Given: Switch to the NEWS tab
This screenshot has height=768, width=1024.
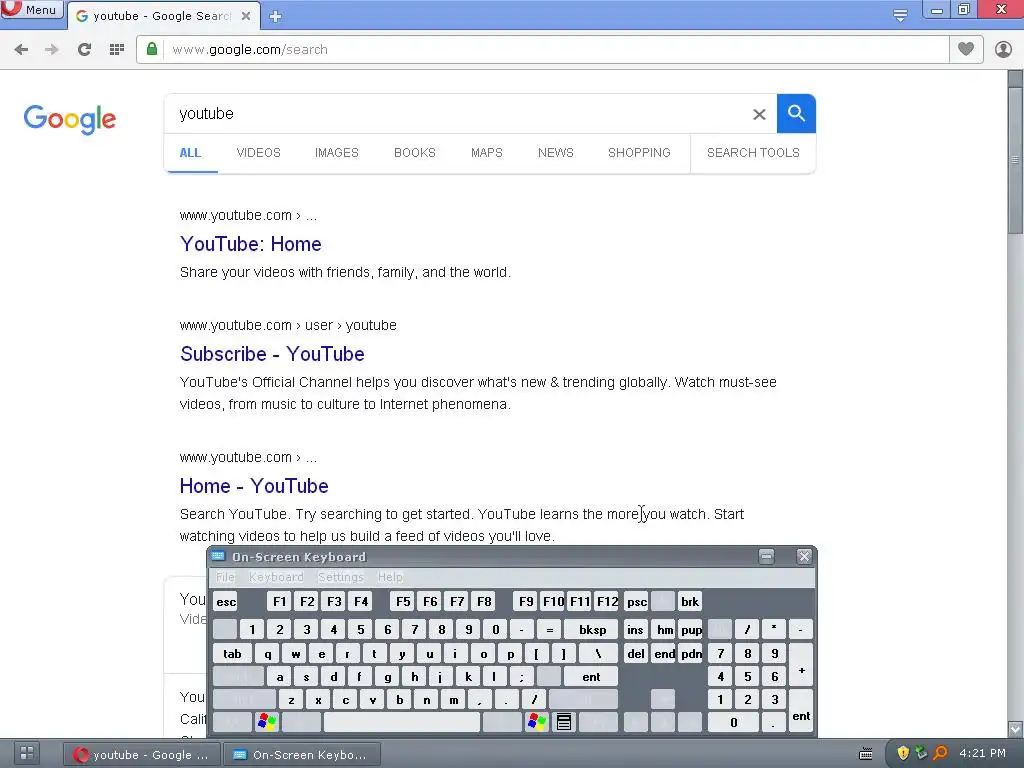Looking at the screenshot, I should [556, 153].
